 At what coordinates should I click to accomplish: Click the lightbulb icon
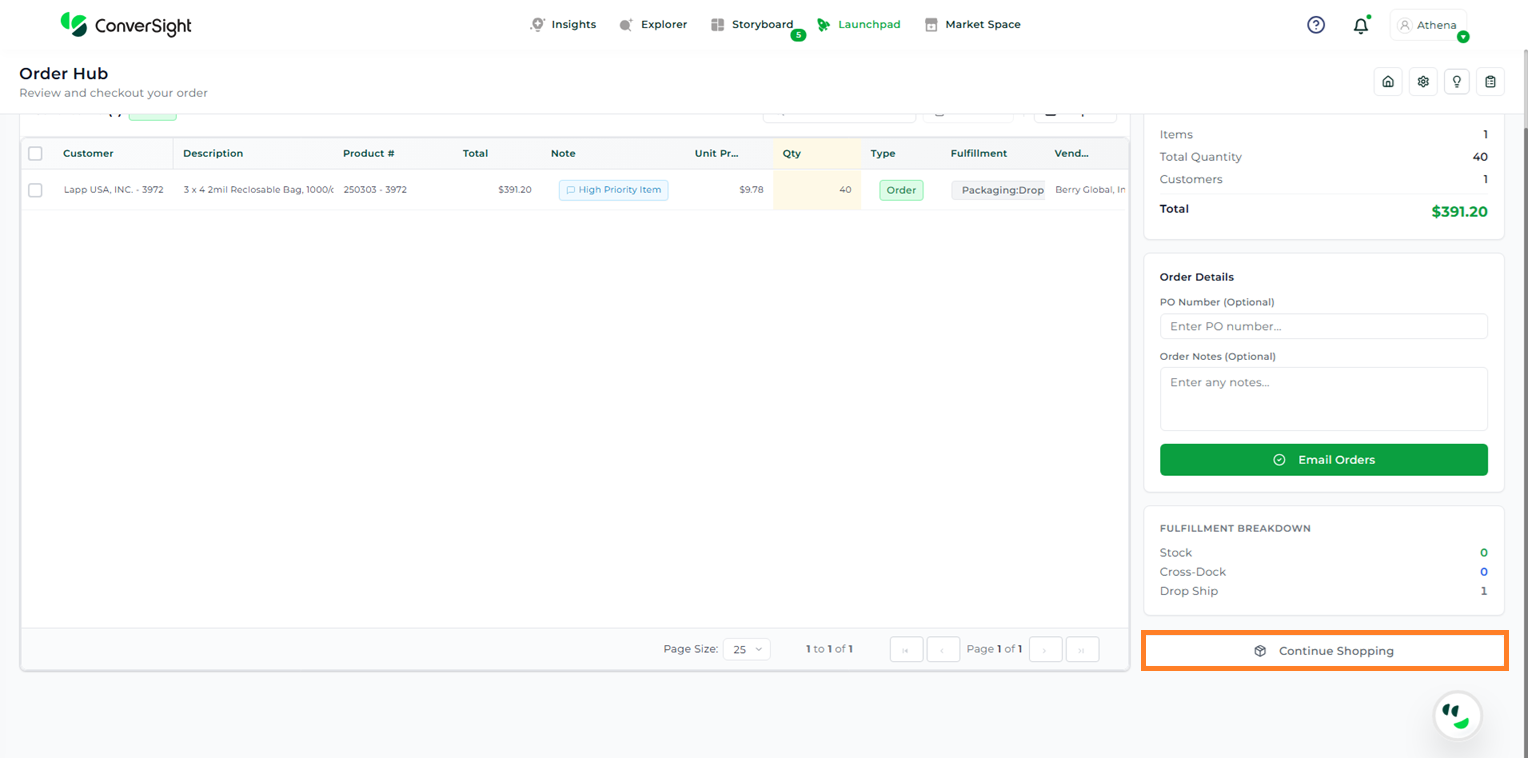tap(1457, 82)
